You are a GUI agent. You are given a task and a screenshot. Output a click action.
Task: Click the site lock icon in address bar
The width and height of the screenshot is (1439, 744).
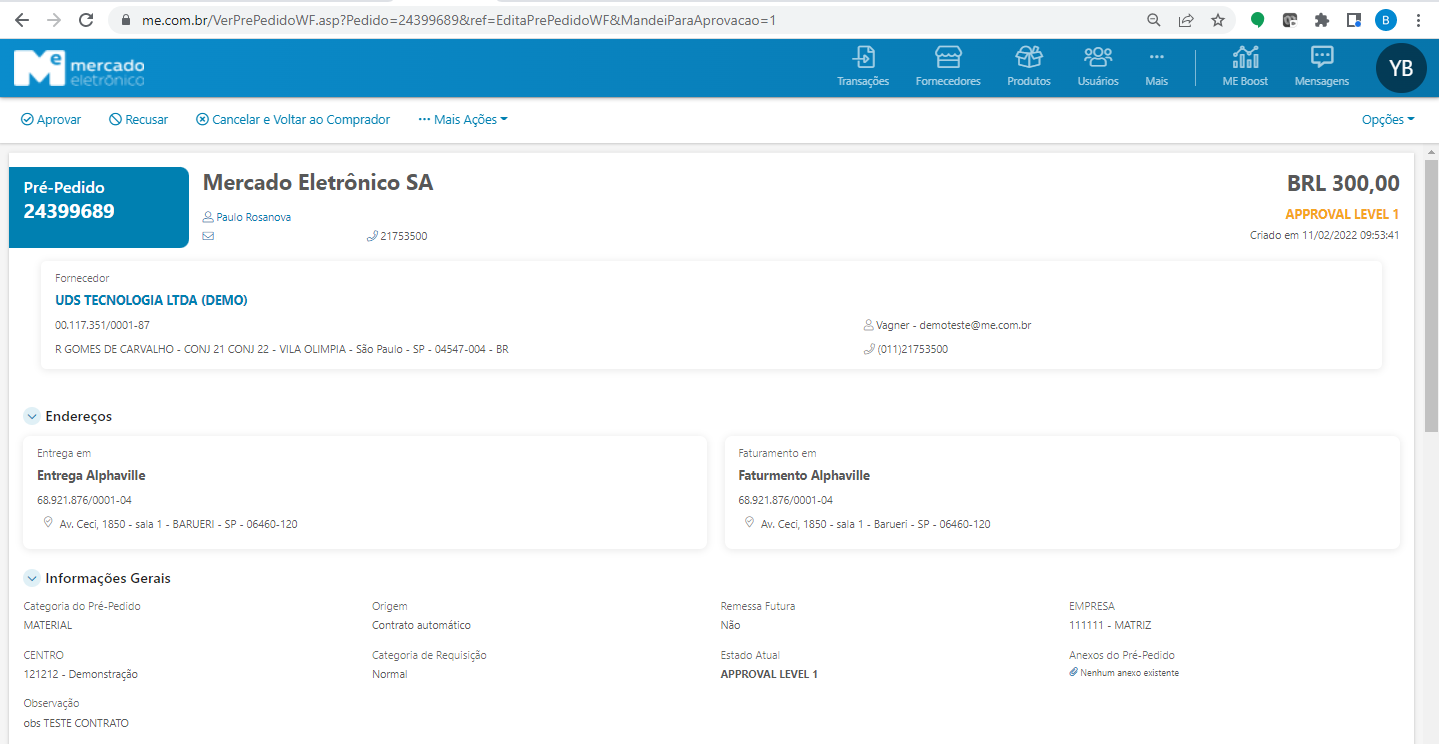[125, 20]
